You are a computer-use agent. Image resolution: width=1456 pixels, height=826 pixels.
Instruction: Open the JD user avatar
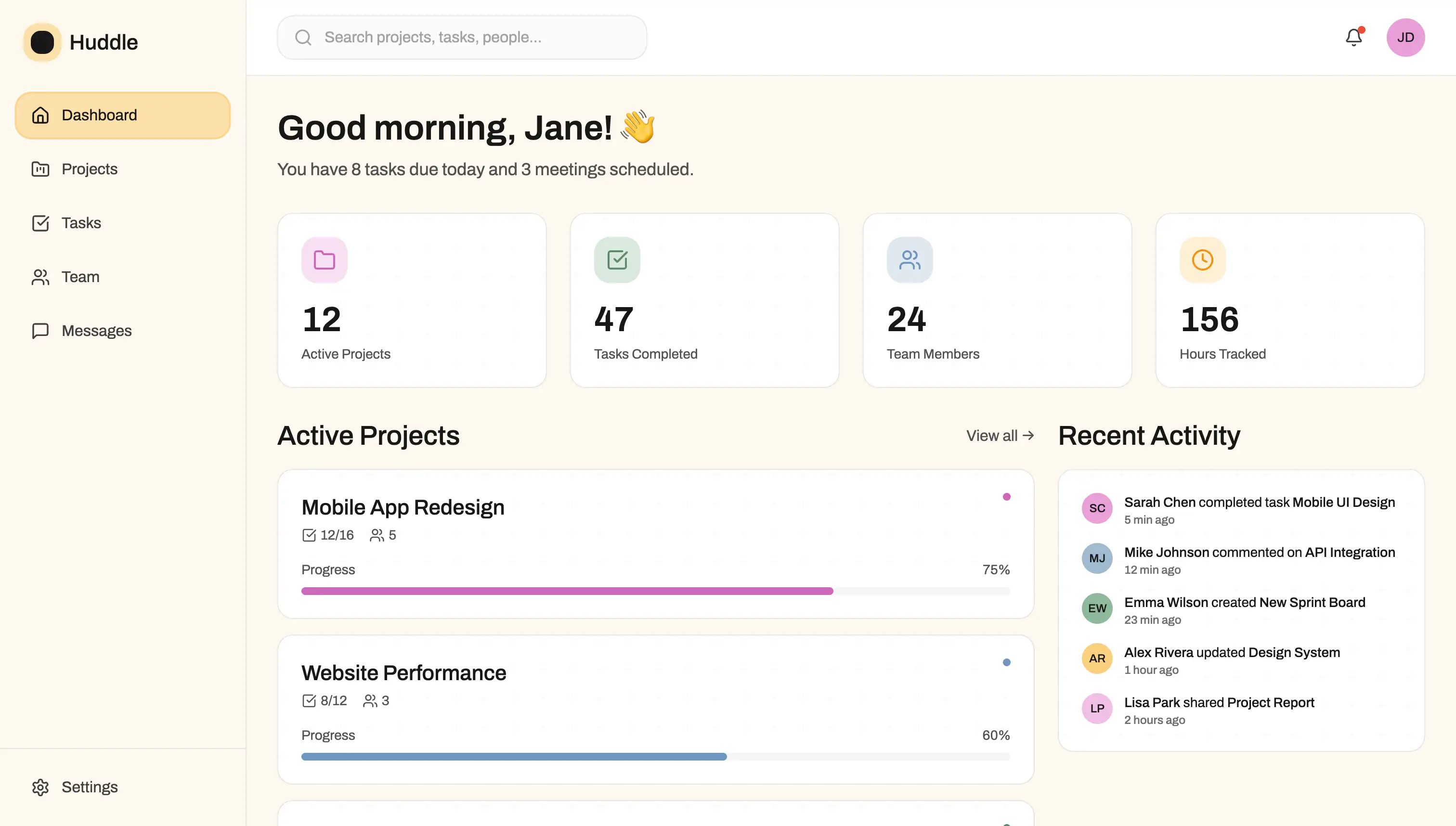[1405, 38]
